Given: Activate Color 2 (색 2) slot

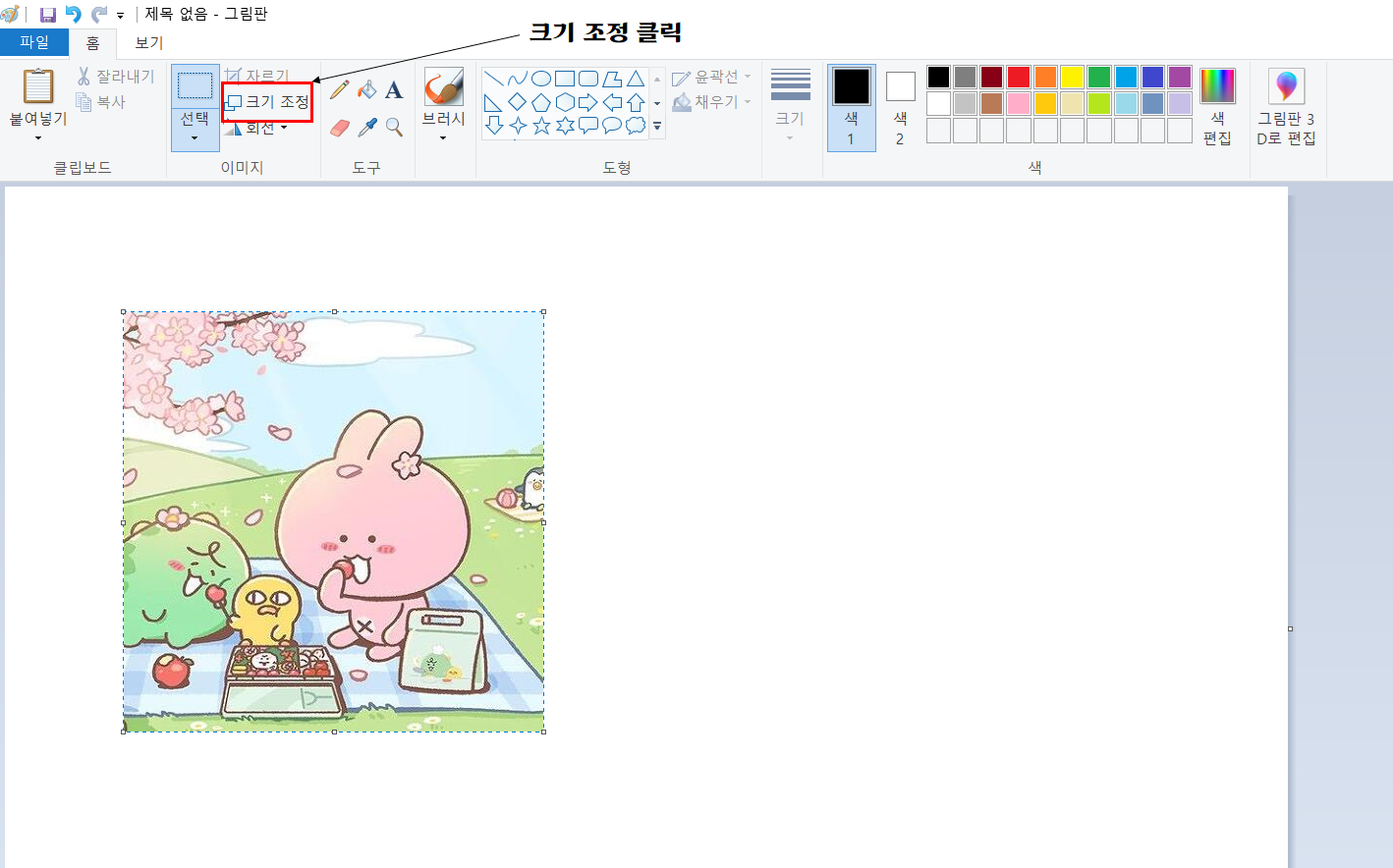Looking at the screenshot, I should pos(900,108).
